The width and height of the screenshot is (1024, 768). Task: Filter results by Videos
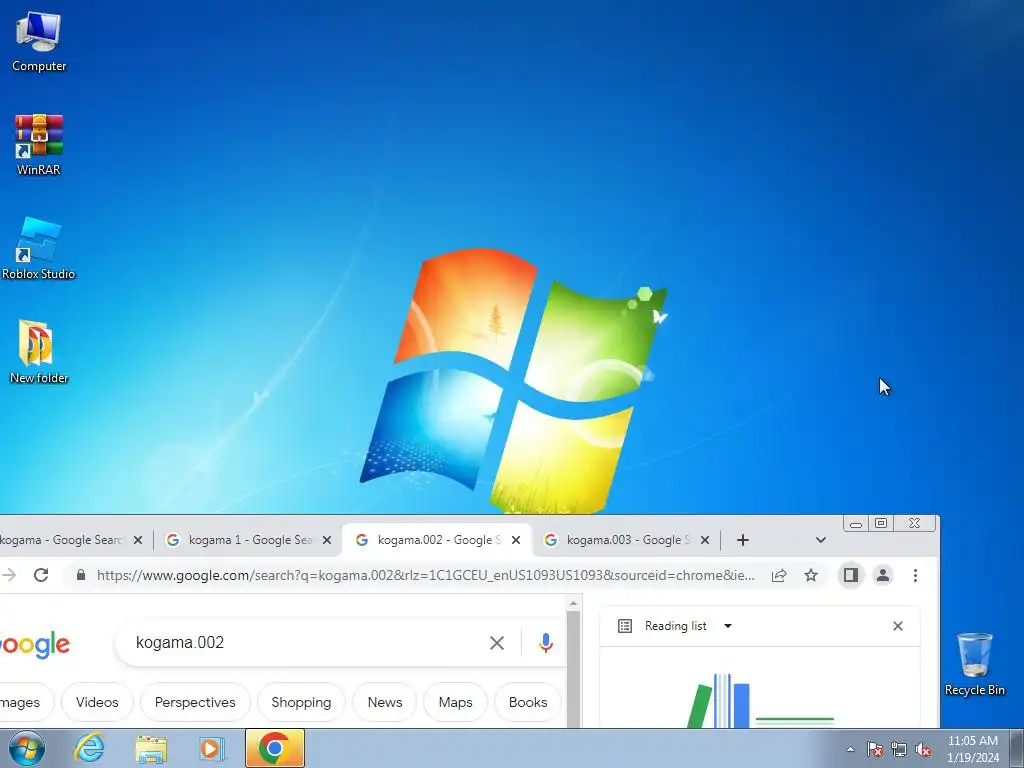pyautogui.click(x=97, y=702)
